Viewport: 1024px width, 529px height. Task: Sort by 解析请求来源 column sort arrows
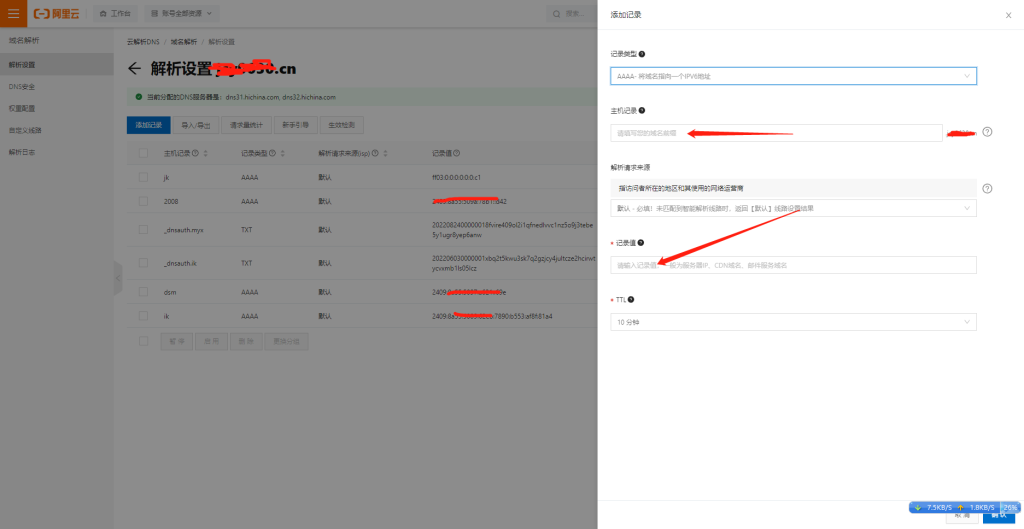385,153
